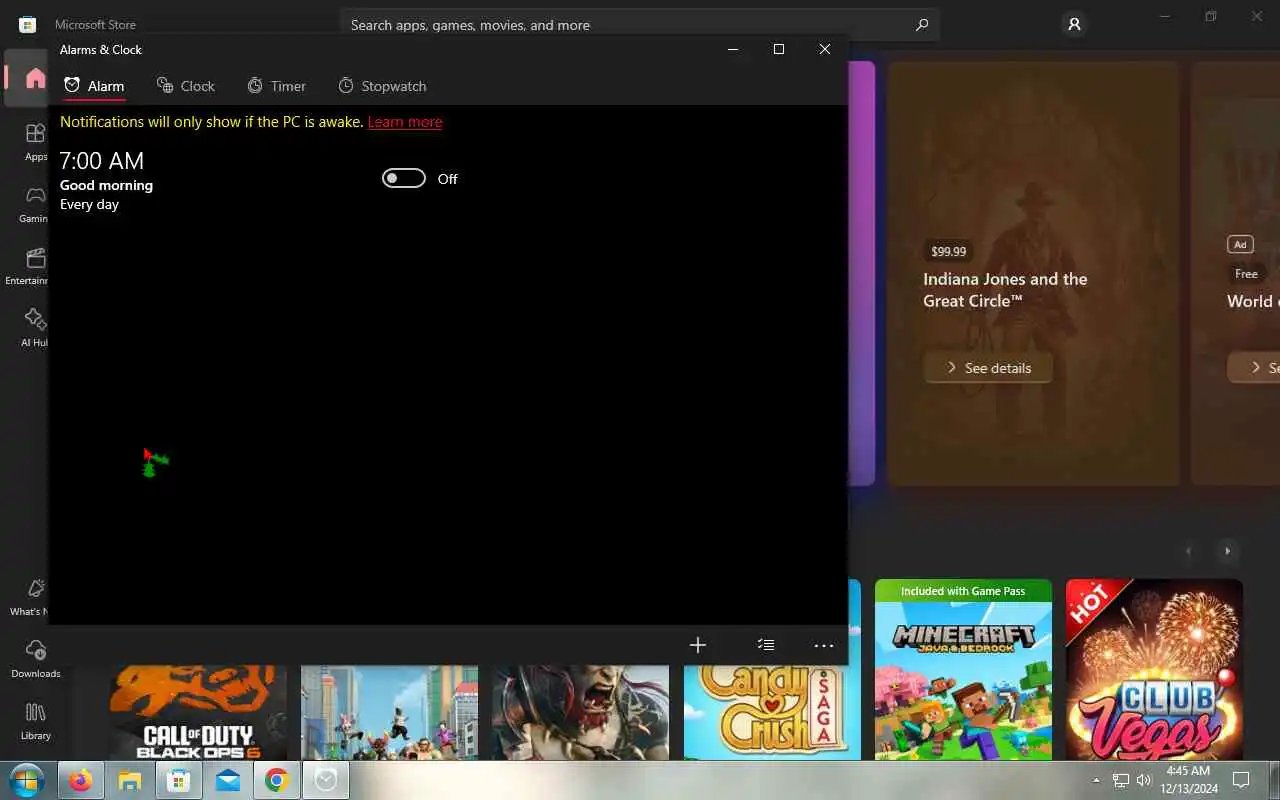Maximize the Alarms & Clock window

(x=779, y=49)
